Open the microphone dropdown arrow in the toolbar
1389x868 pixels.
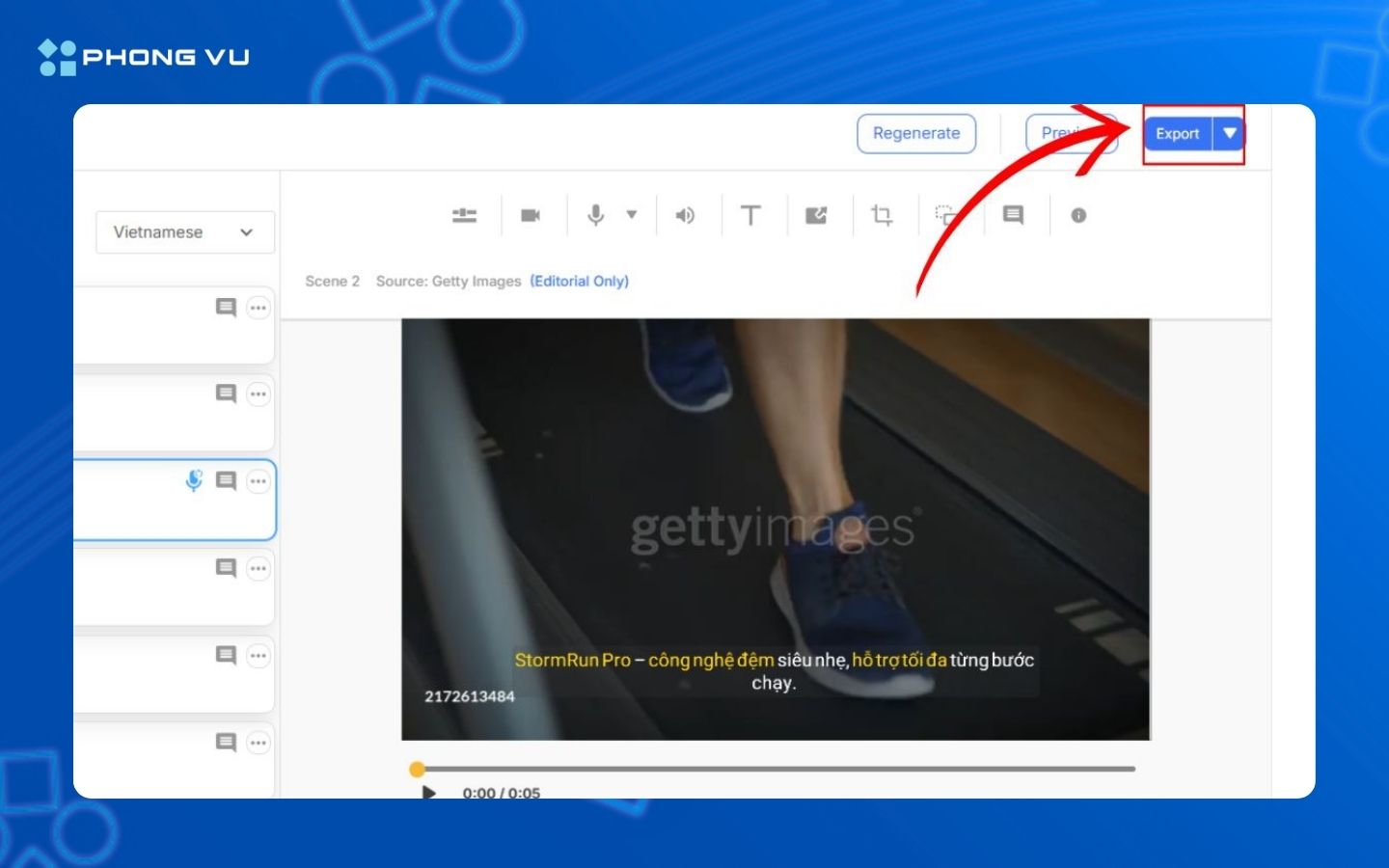click(631, 215)
